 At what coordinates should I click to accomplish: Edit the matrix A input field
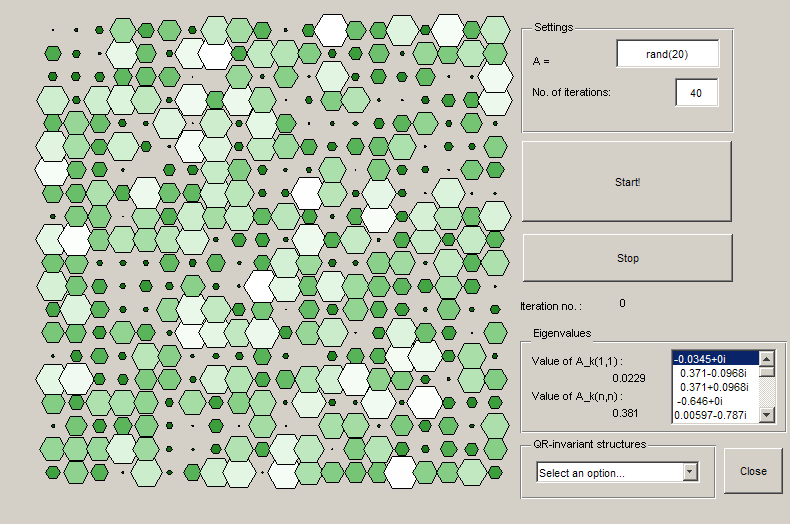668,54
